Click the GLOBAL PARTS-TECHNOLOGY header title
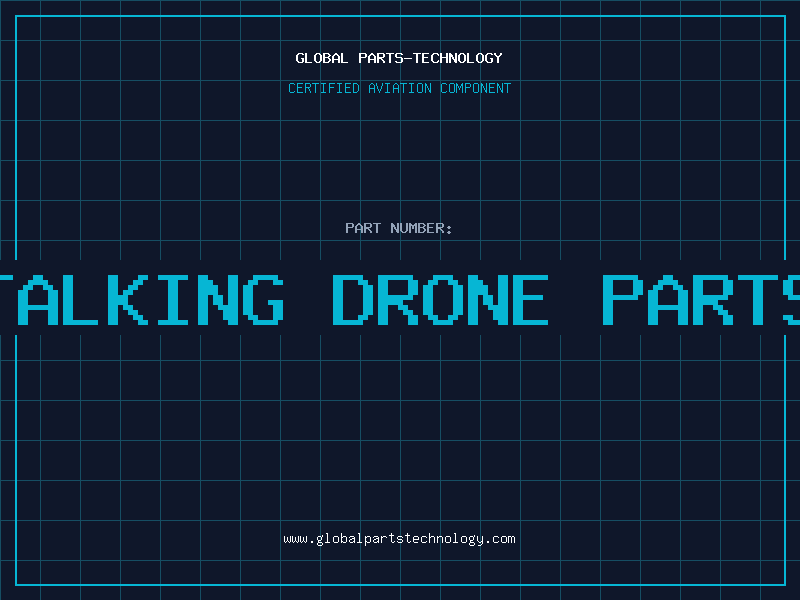 [399, 58]
